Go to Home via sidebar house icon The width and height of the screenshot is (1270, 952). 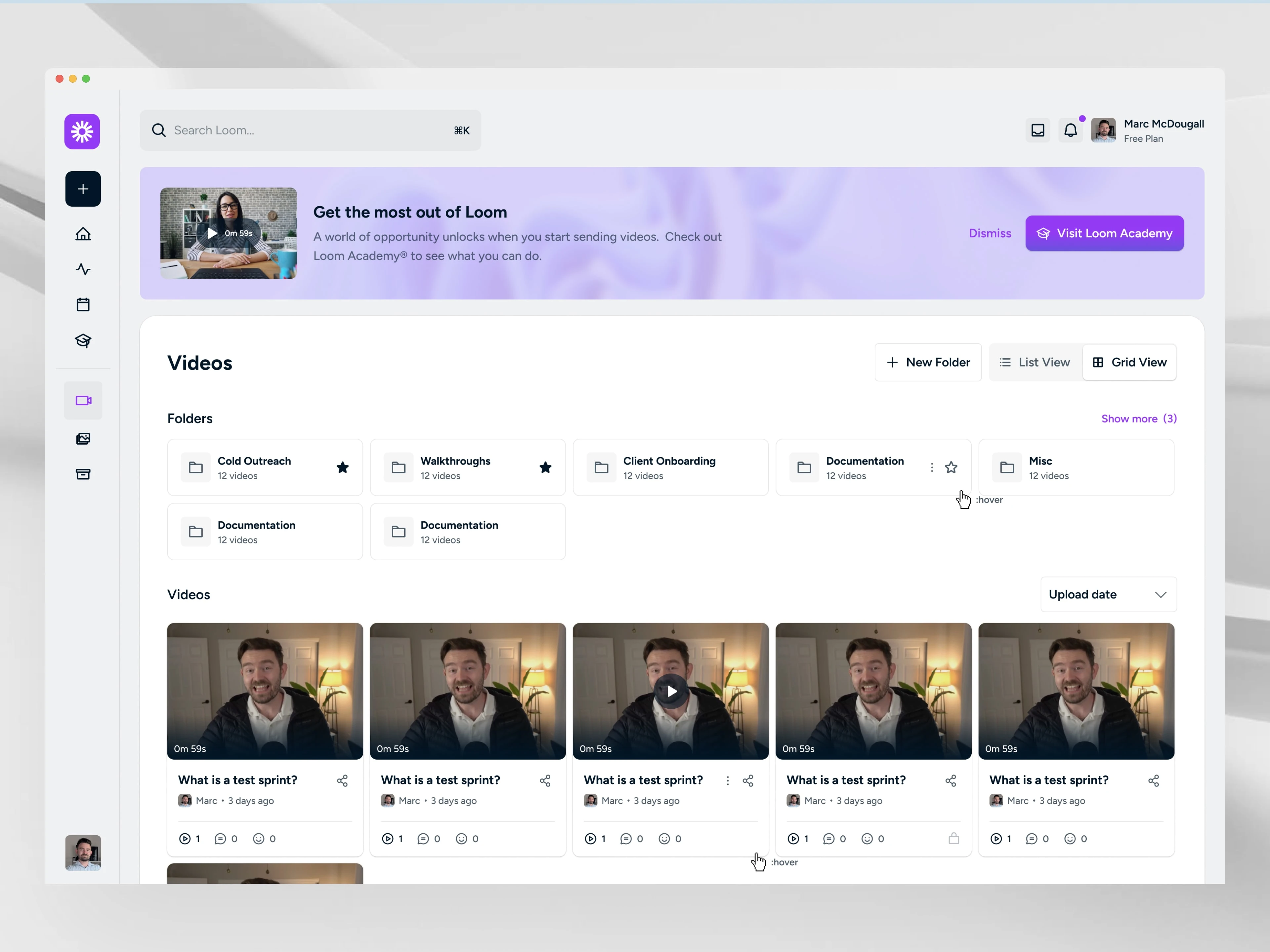tap(83, 234)
